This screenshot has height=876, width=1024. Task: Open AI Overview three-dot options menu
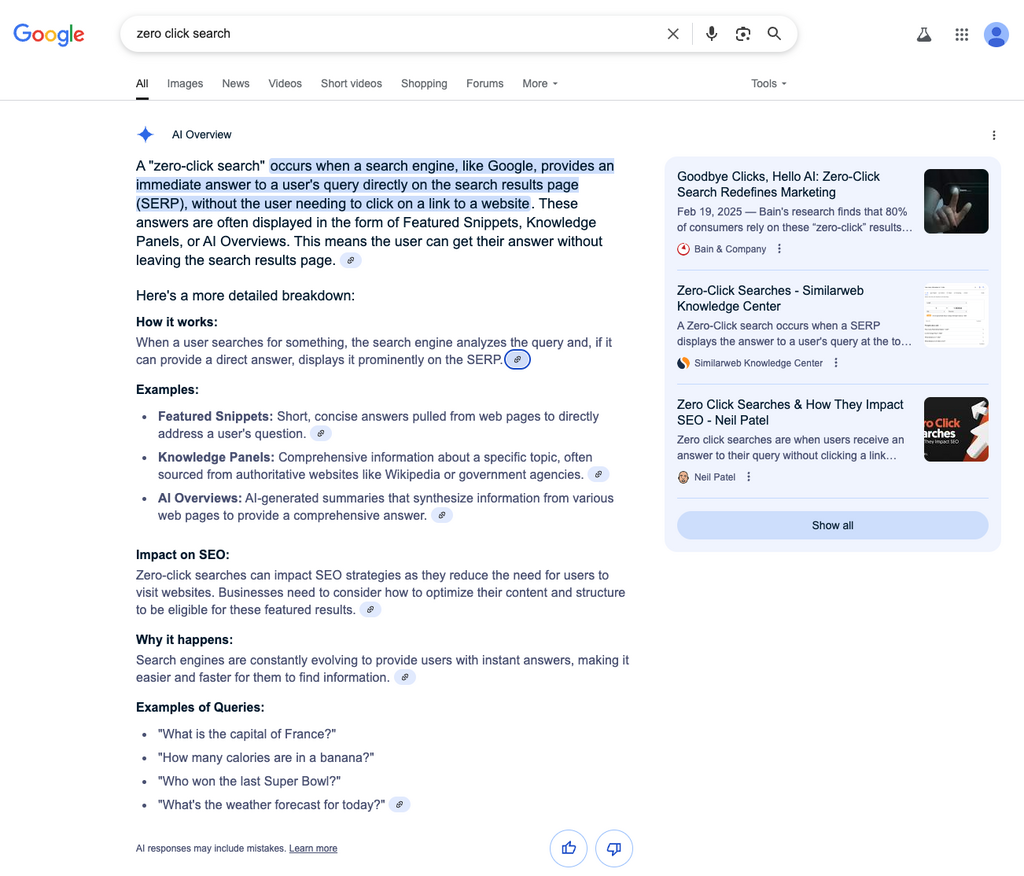click(x=994, y=135)
